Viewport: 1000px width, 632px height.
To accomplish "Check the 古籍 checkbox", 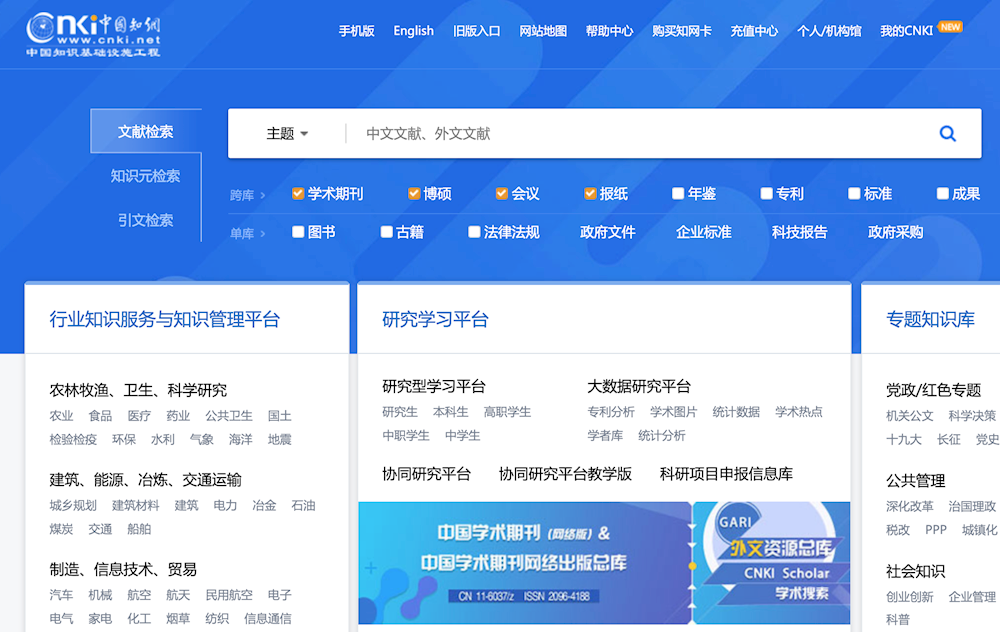I will (386, 231).
